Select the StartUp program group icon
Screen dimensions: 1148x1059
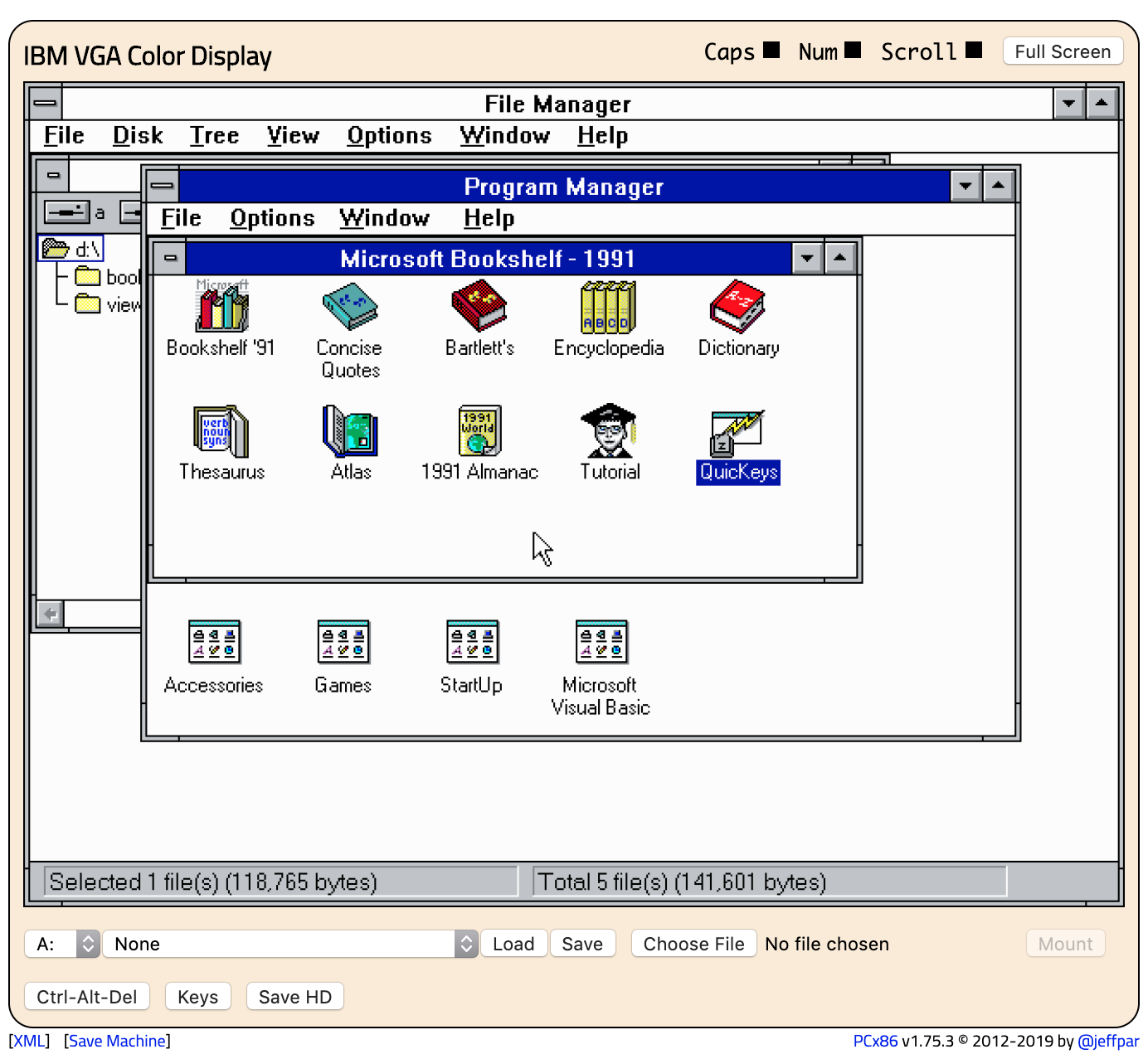tap(472, 642)
